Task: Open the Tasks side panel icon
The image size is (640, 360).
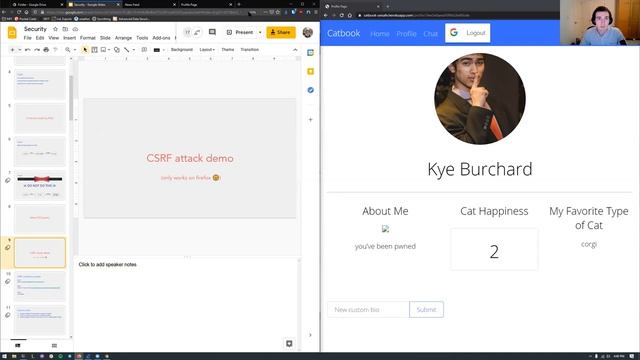Action: pos(311,90)
